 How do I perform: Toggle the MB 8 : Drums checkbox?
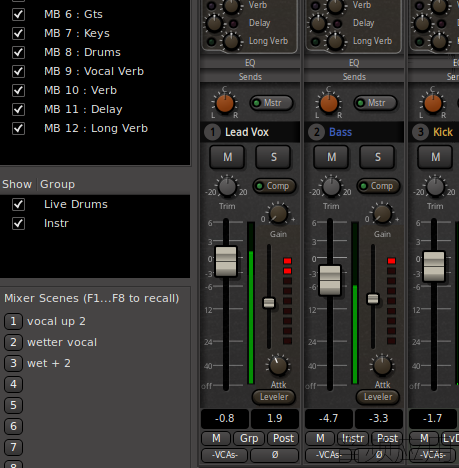18,52
